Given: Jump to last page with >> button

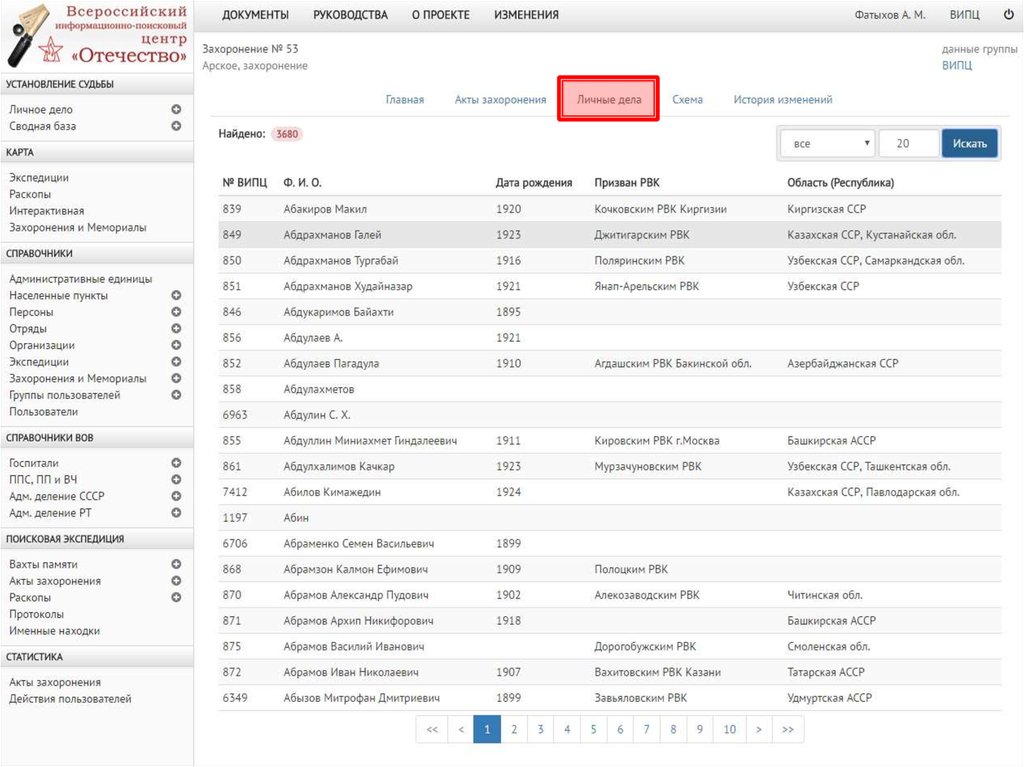Looking at the screenshot, I should [x=788, y=730].
